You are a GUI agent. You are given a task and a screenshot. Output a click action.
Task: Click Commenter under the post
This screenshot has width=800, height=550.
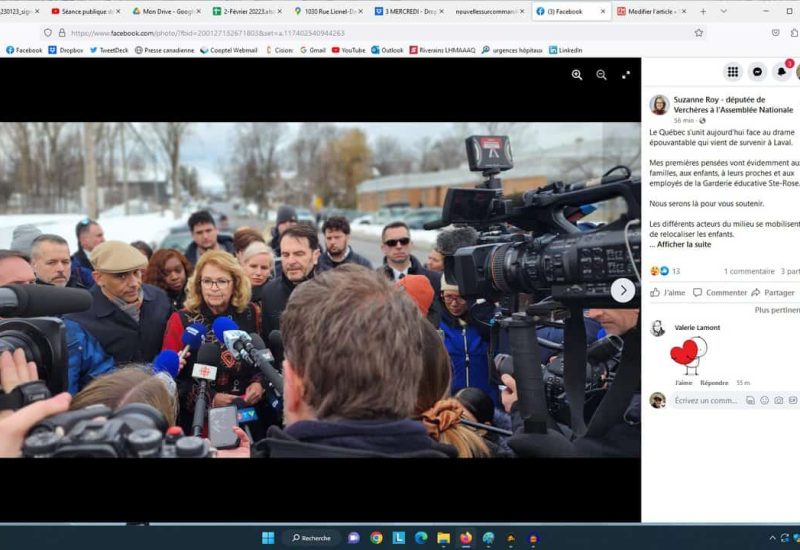point(720,293)
